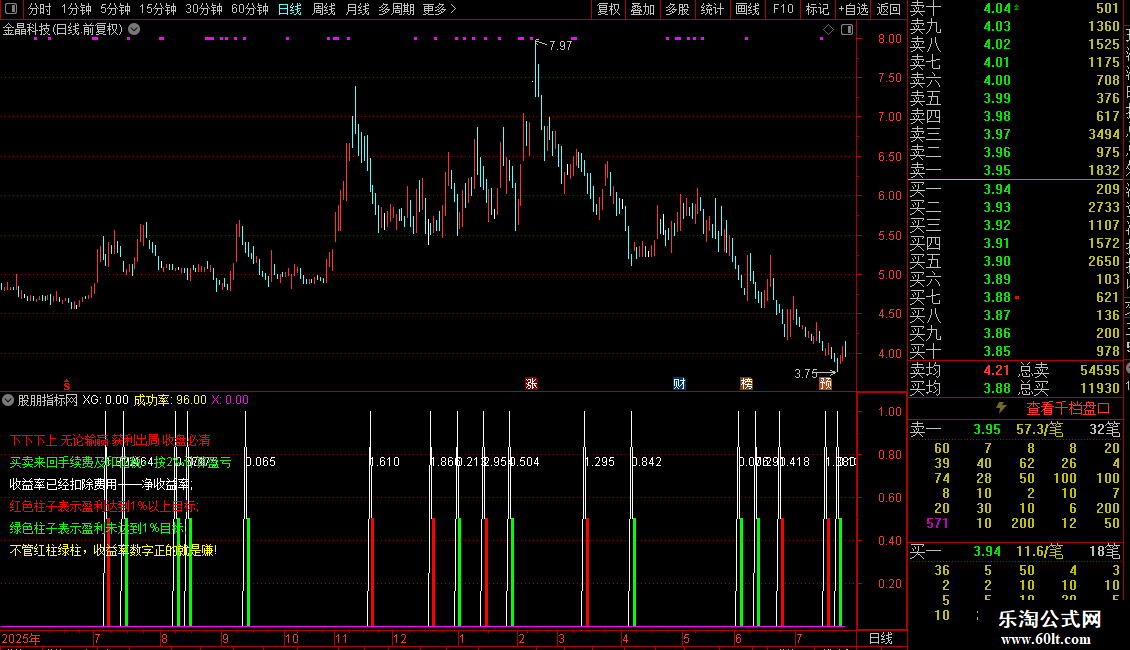Click the 57.3/笔 per-trade value
The height and width of the screenshot is (650, 1130).
tap(1040, 429)
